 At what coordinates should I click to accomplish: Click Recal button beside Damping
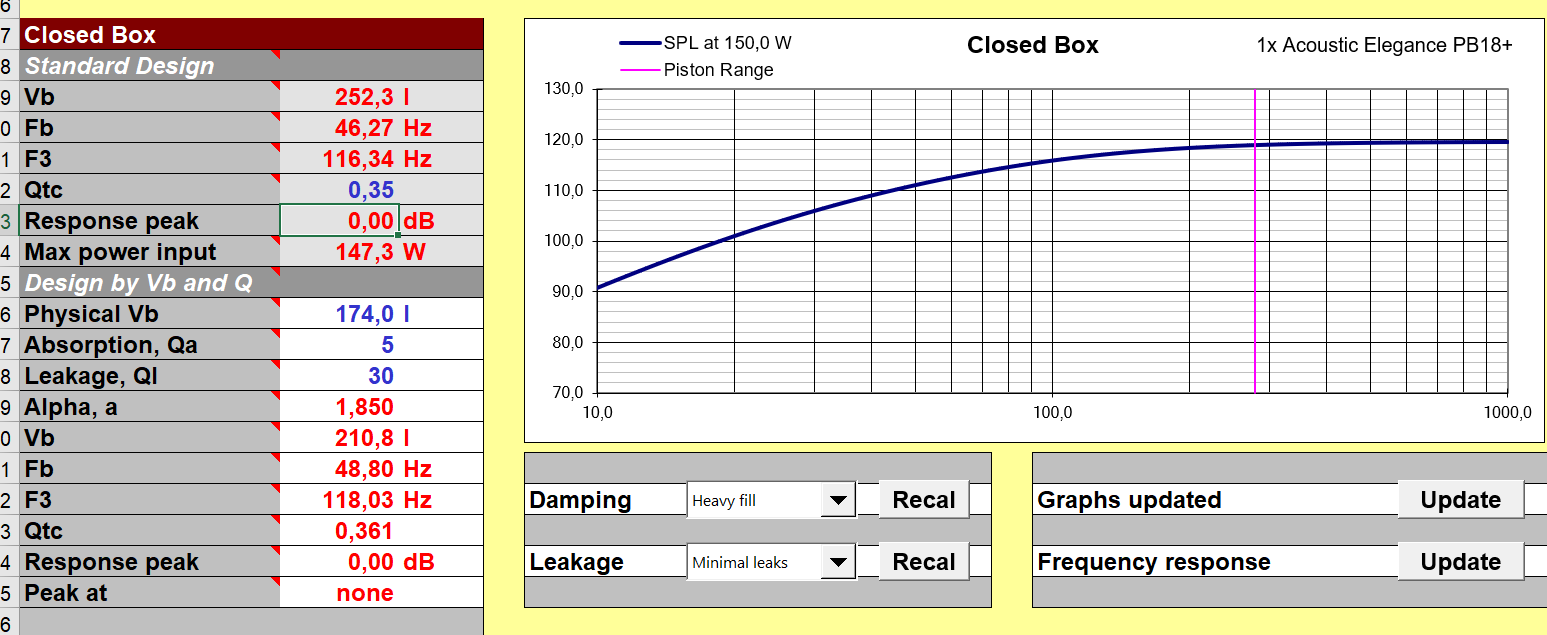(x=924, y=500)
